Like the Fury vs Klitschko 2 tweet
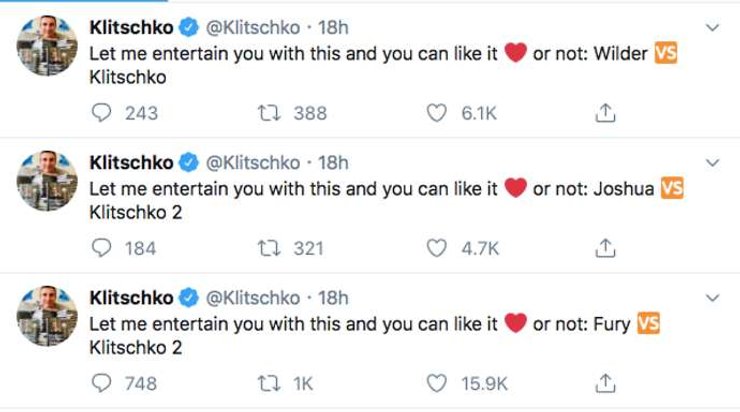The image size is (740, 412). [436, 383]
